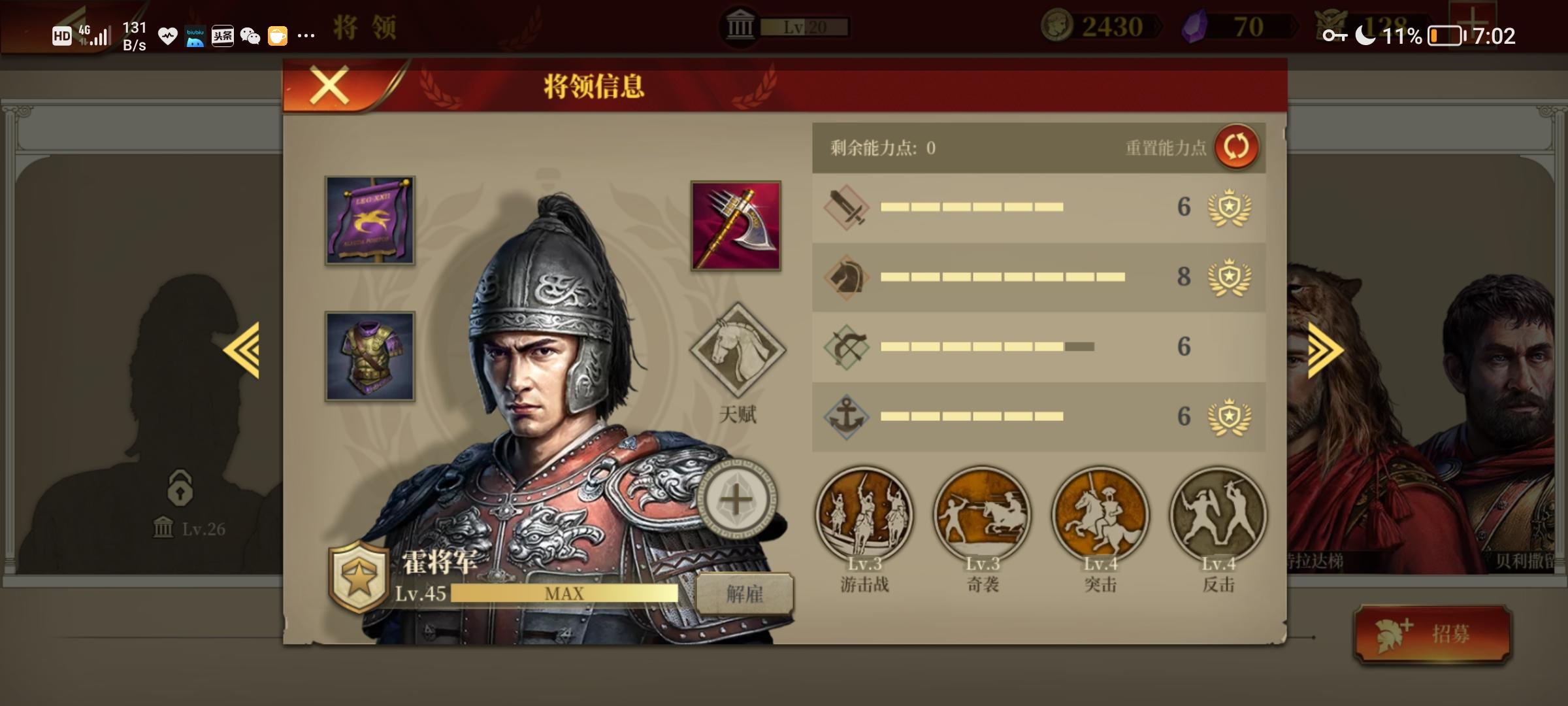Tap the infantry sword ability medal badge
Image resolution: width=1568 pixels, height=706 pixels.
tap(1230, 207)
